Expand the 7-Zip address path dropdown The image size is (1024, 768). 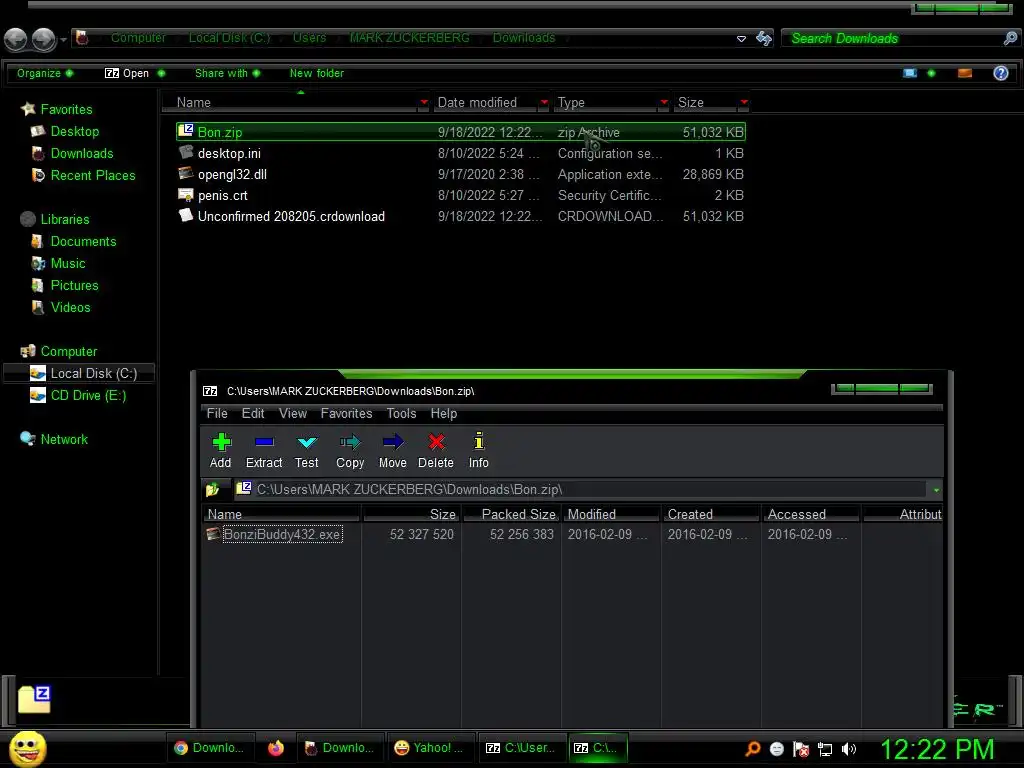point(936,490)
